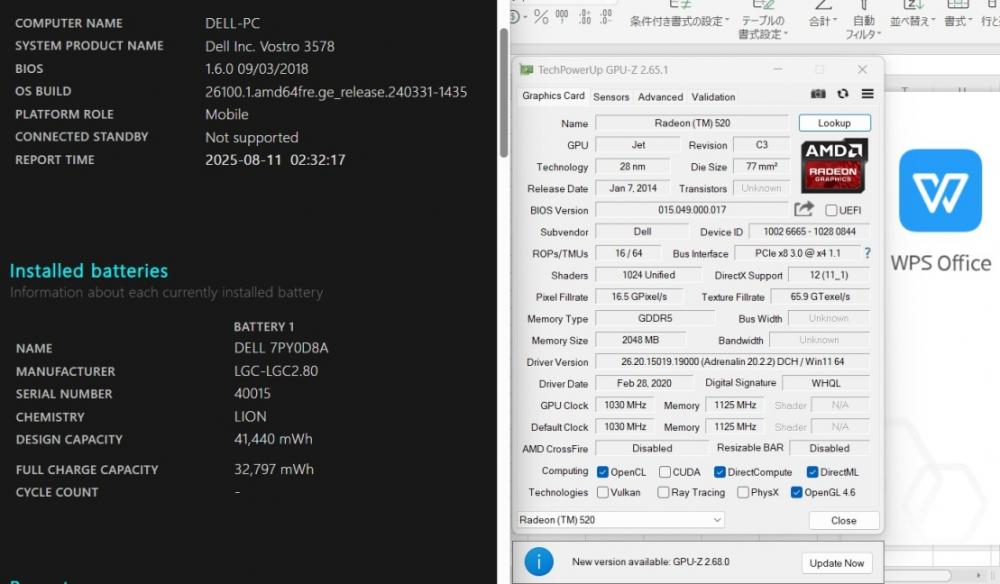1000x584 pixels.
Task: Click the Memory Size field 2048 MB
Action: (x=640, y=340)
